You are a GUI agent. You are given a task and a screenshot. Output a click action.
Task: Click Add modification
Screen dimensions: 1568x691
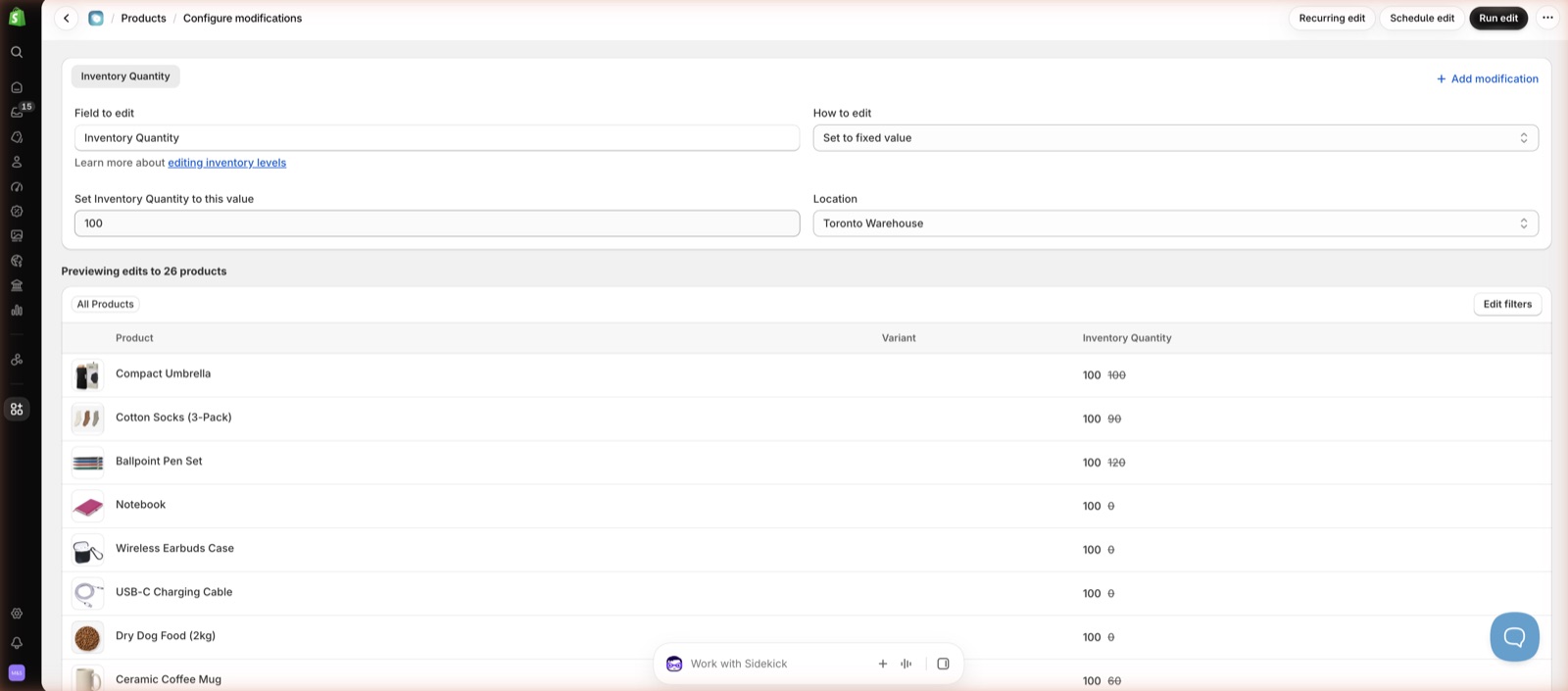(x=1487, y=78)
